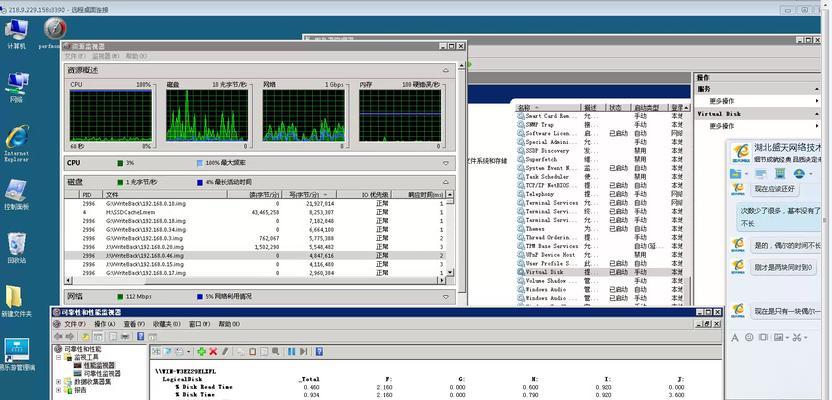Open 操作(A) menu in Reliability and Performance Monitor

[105, 324]
